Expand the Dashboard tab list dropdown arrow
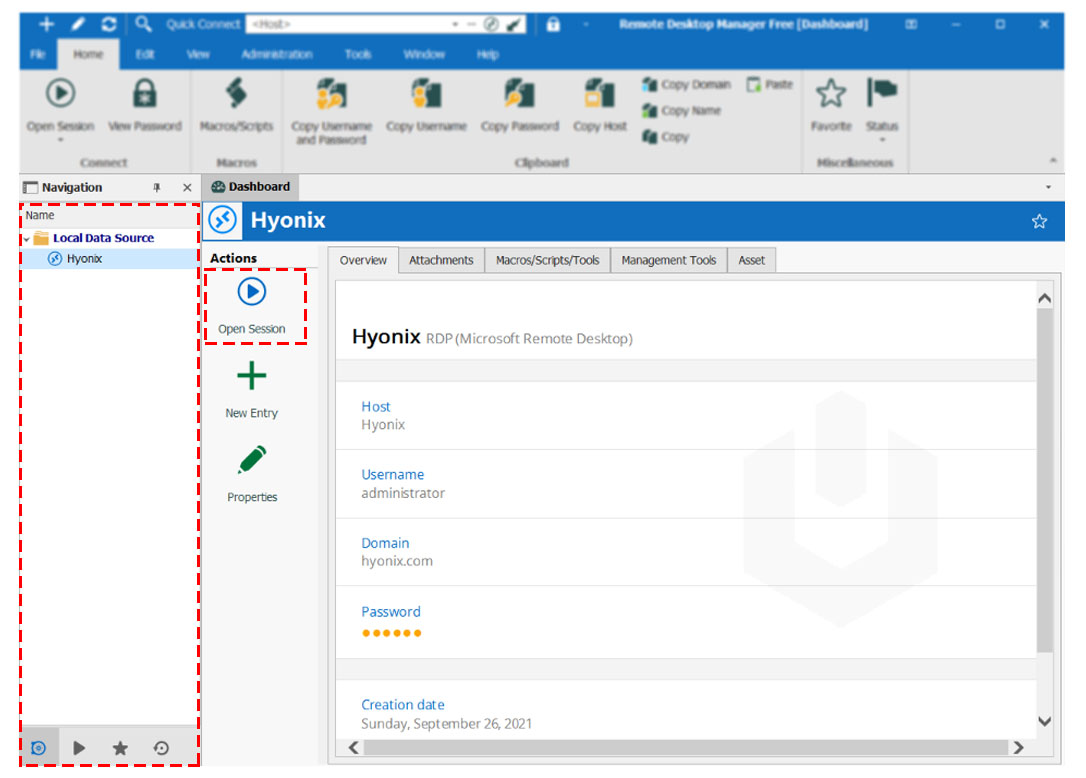Viewport: 1086px width, 778px height. 1048,187
